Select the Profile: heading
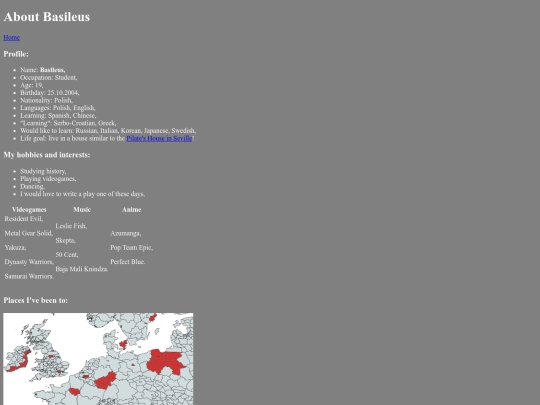Image resolution: width=540 pixels, height=405 pixels. (16, 54)
